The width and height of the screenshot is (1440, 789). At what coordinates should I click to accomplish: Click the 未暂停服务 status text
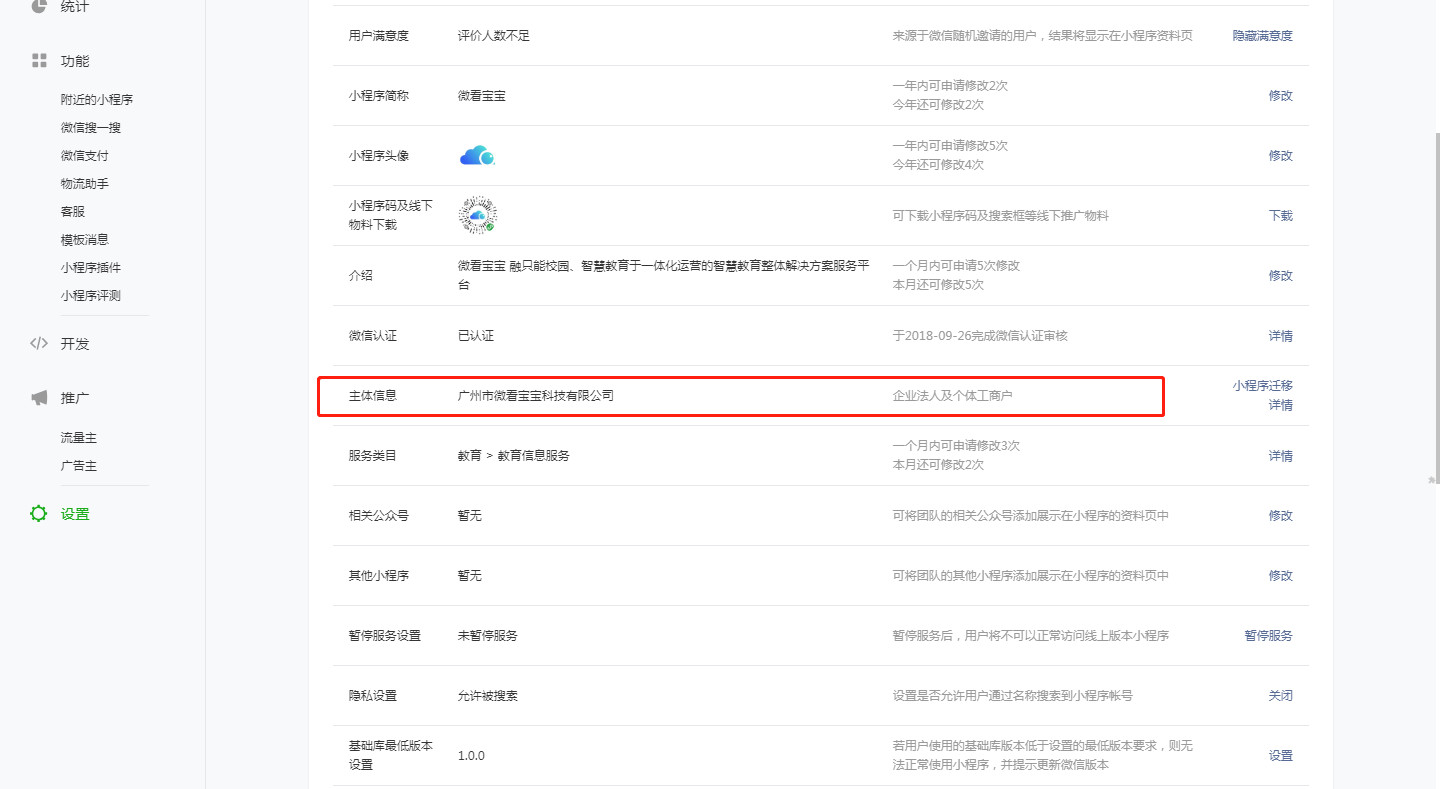tap(488, 636)
